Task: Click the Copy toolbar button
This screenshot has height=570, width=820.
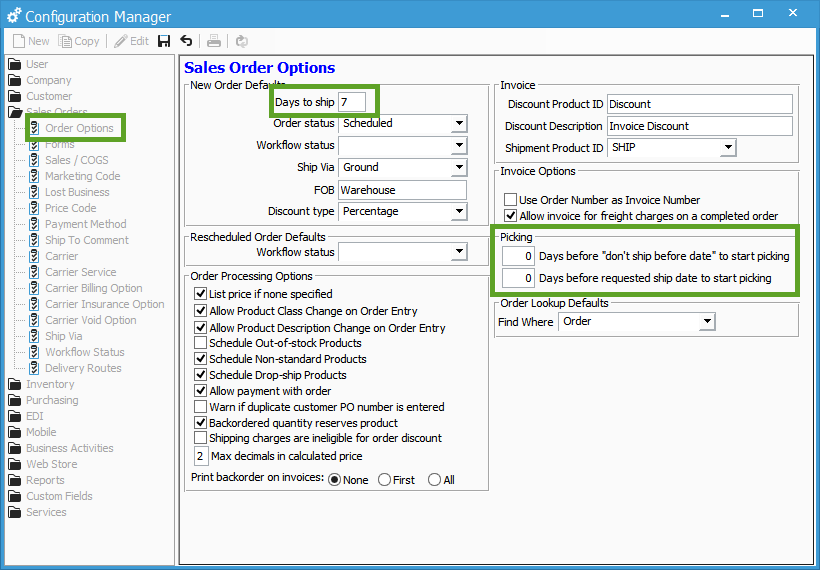Action: click(79, 41)
